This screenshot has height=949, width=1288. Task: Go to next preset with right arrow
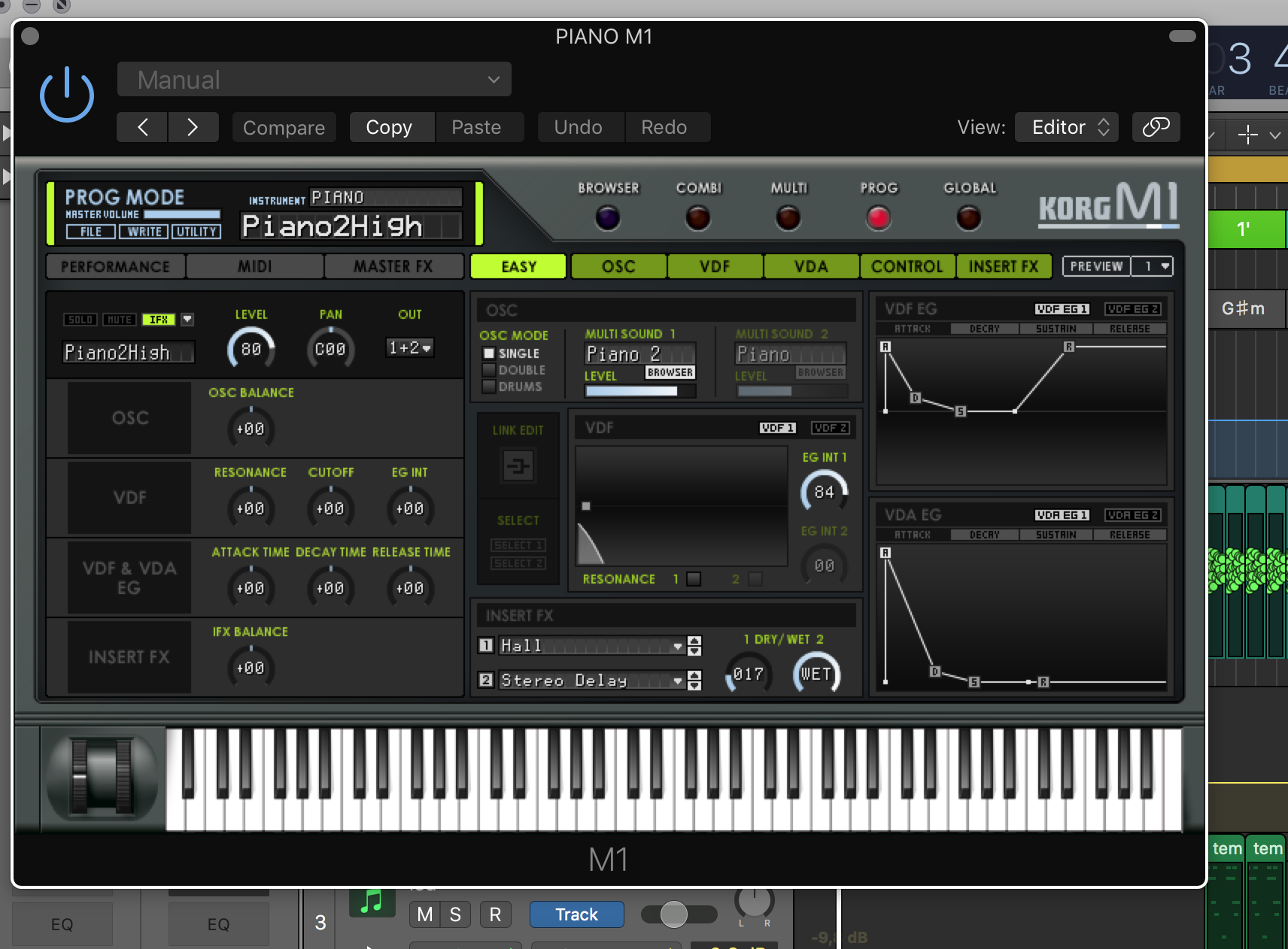(193, 127)
